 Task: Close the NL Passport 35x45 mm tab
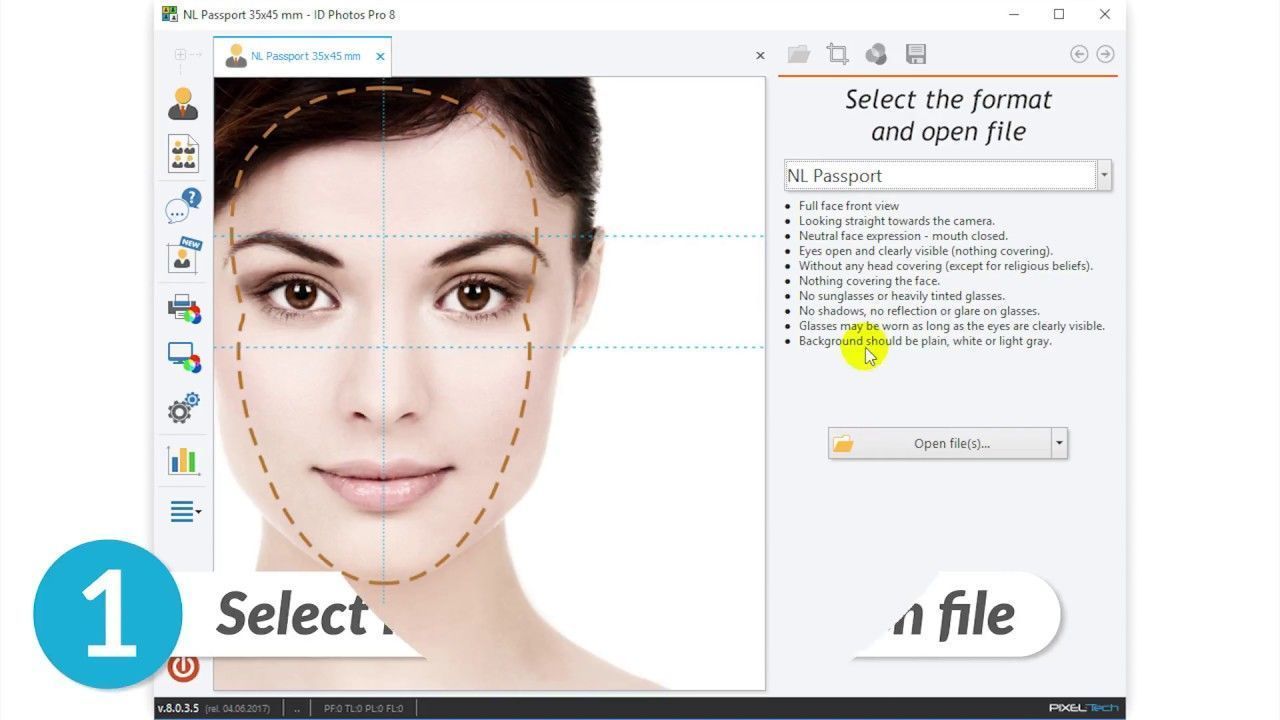coord(380,56)
